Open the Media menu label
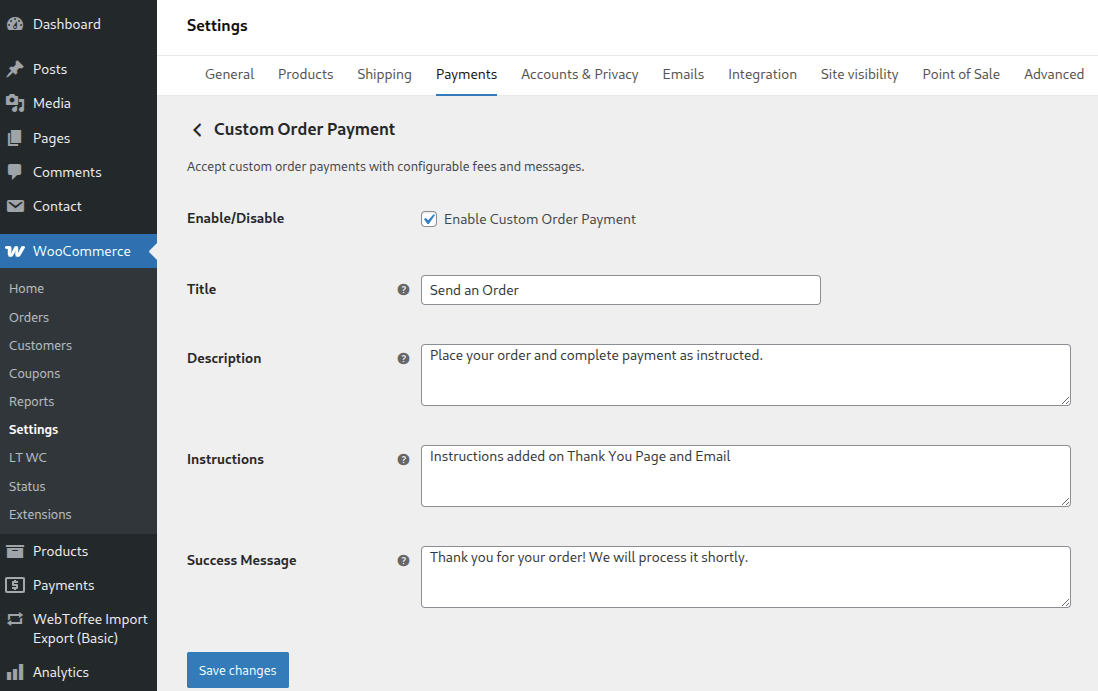Viewport: 1098px width, 691px height. 52,104
